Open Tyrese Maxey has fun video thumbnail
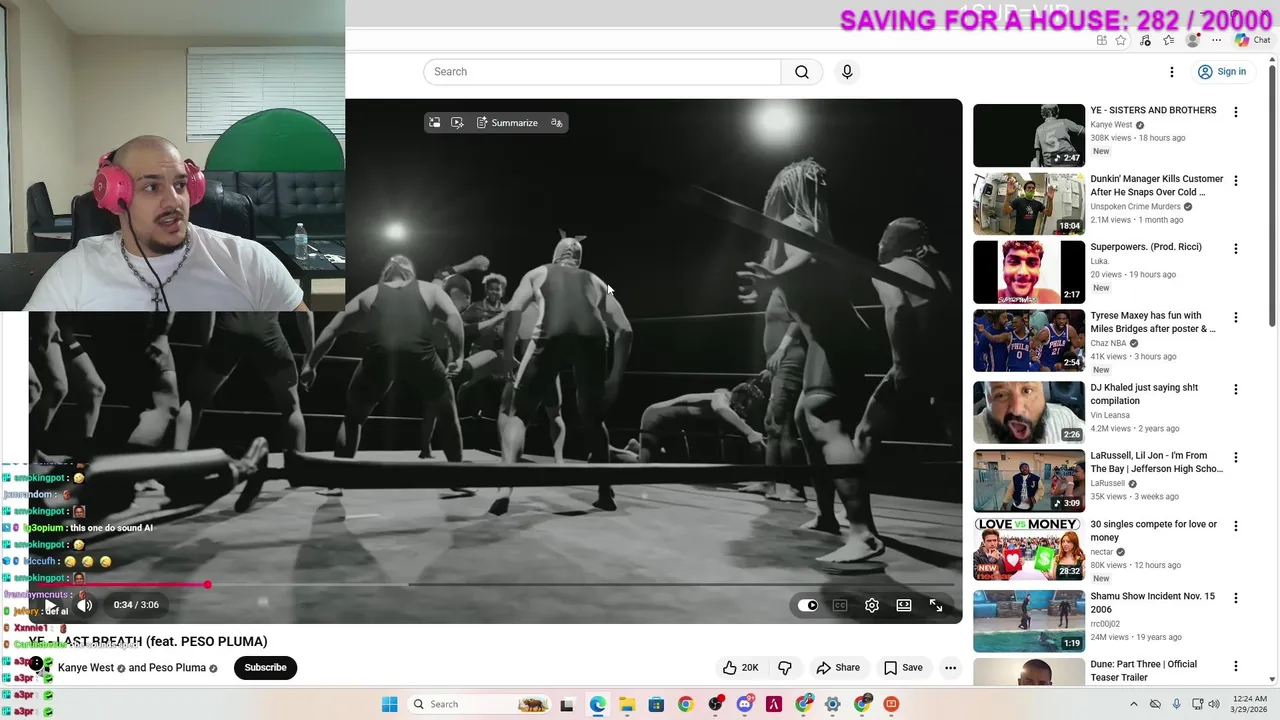1280x720 pixels. 1029,341
